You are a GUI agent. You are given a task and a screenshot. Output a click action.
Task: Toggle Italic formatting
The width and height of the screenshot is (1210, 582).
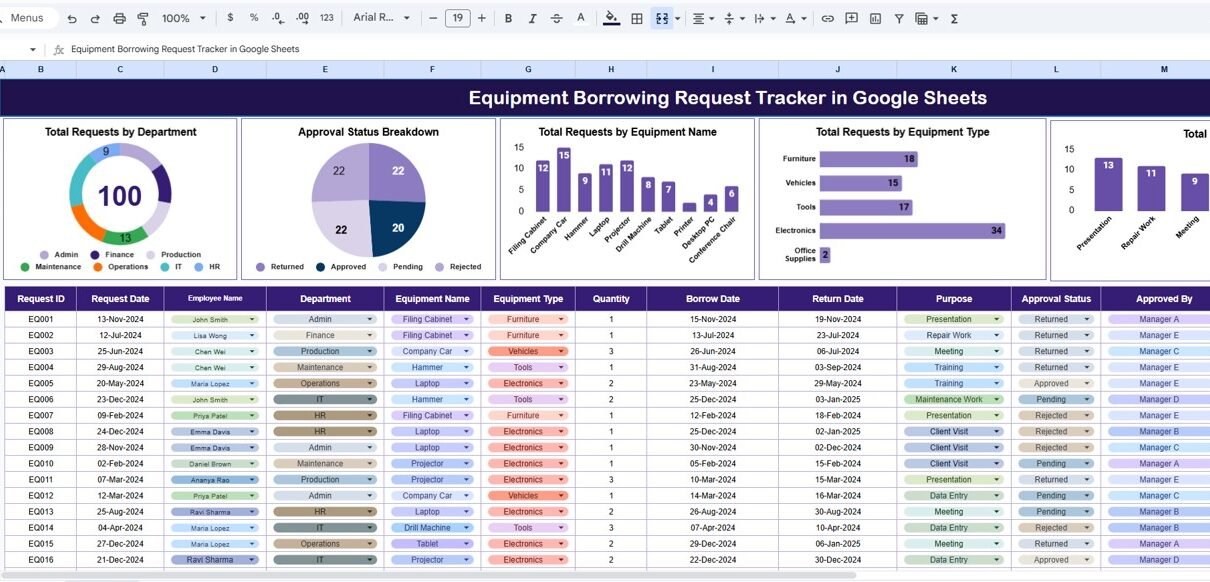pyautogui.click(x=532, y=18)
